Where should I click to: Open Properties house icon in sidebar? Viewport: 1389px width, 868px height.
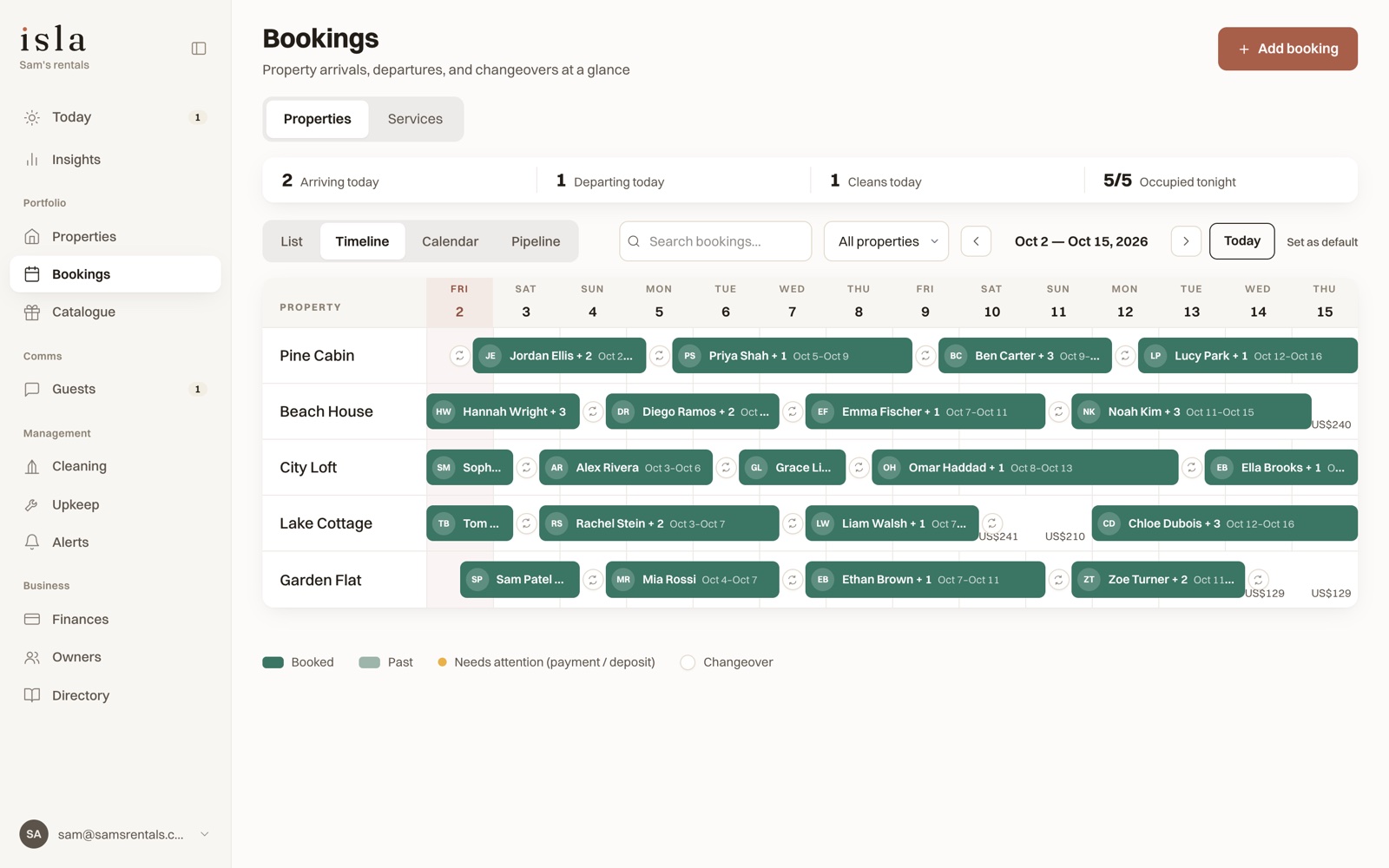[32, 236]
